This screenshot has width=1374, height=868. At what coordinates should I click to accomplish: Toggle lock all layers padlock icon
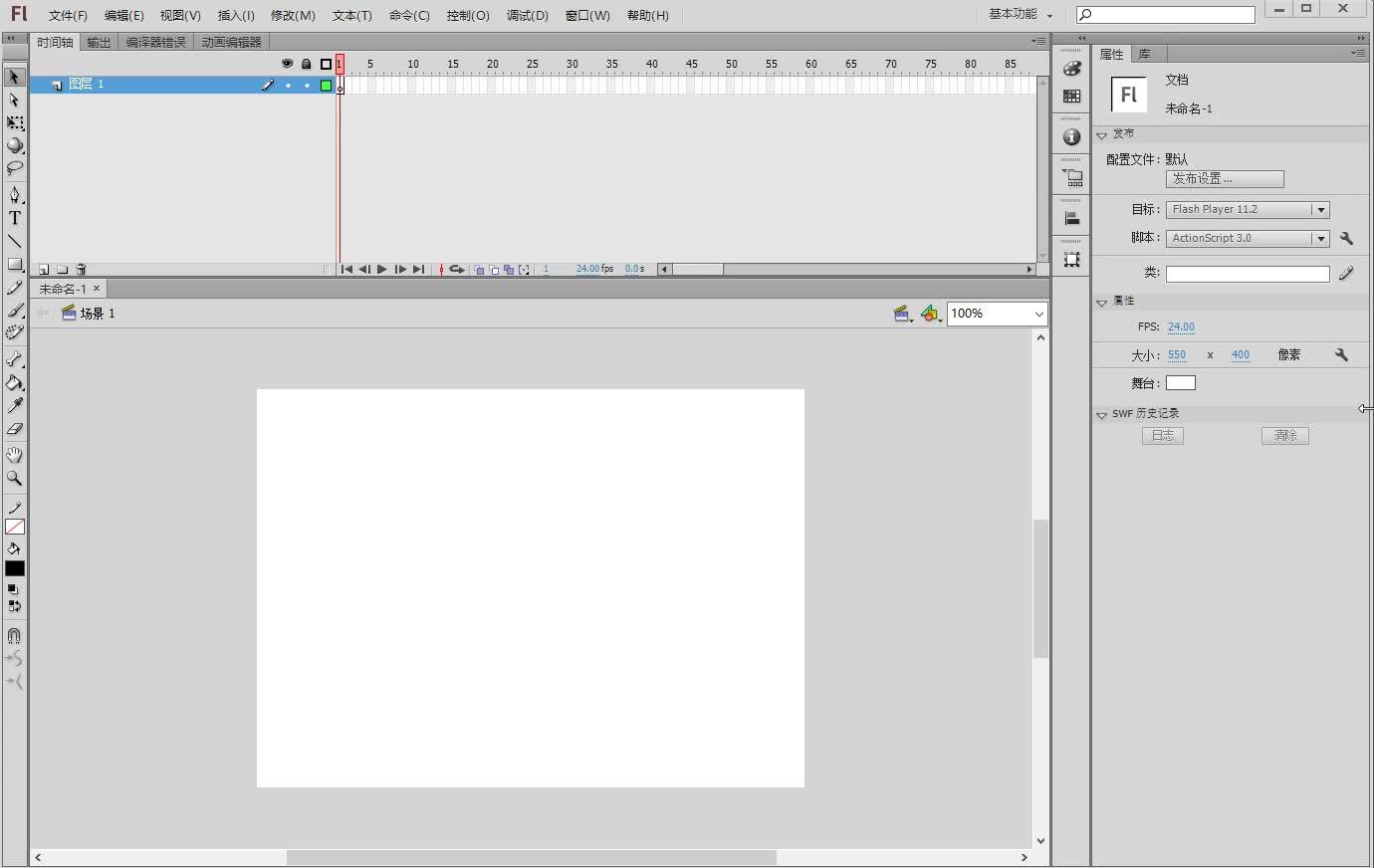[x=307, y=64]
